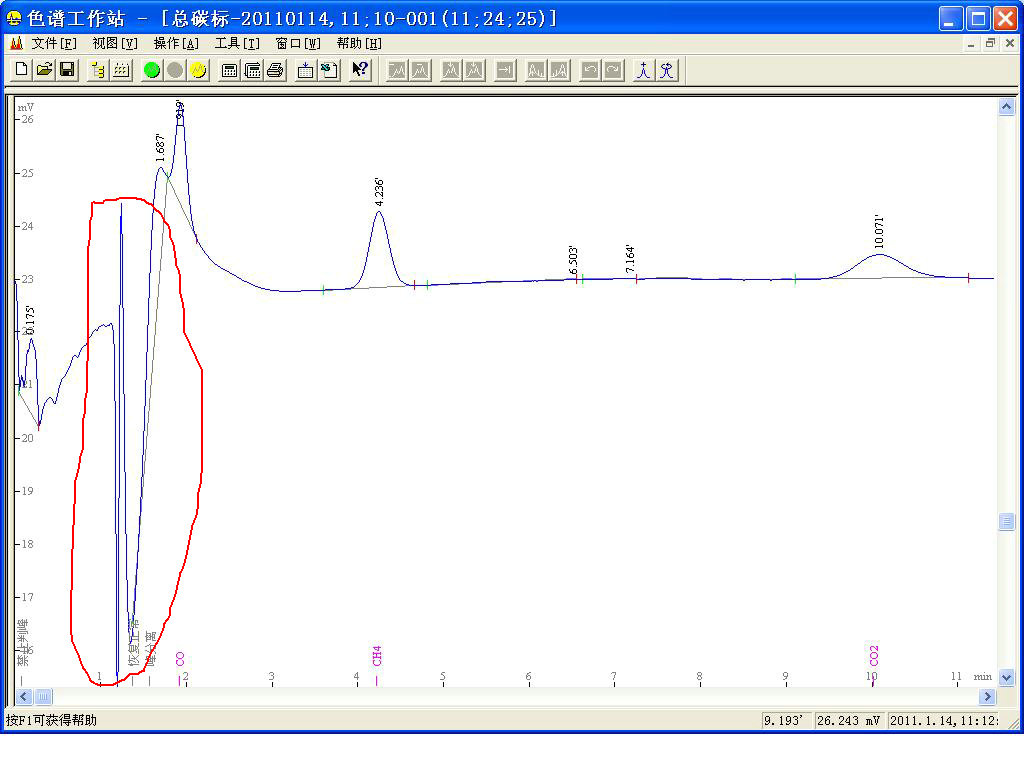Image resolution: width=1024 pixels, height=768 pixels.
Task: Select the 7.164' peak label
Action: pos(630,259)
